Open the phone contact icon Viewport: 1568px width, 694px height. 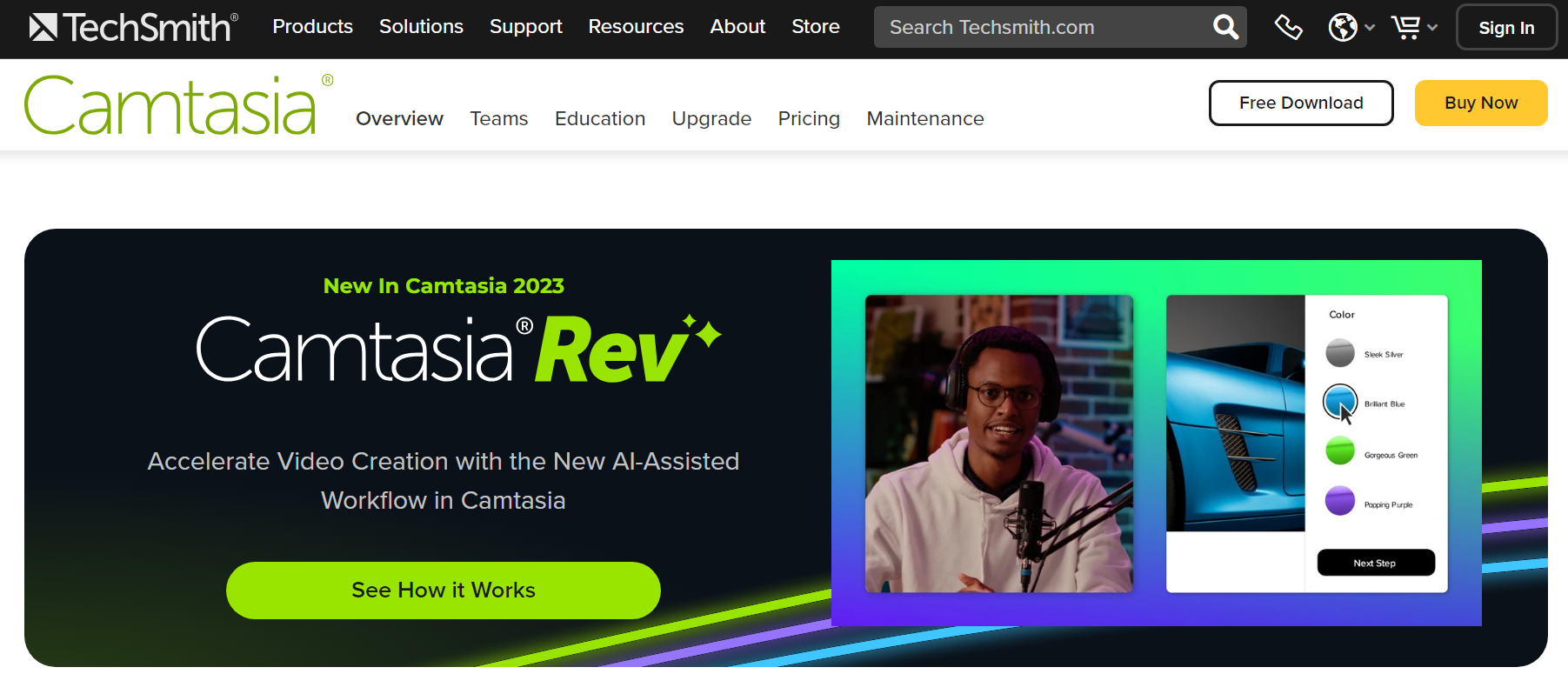pos(1288,28)
